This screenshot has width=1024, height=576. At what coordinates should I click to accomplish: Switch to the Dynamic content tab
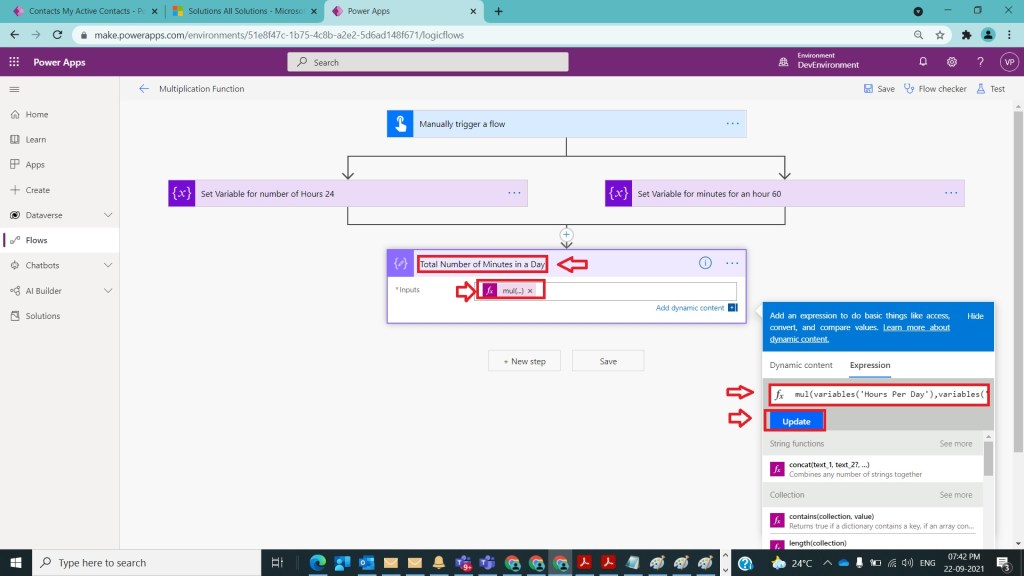point(800,365)
